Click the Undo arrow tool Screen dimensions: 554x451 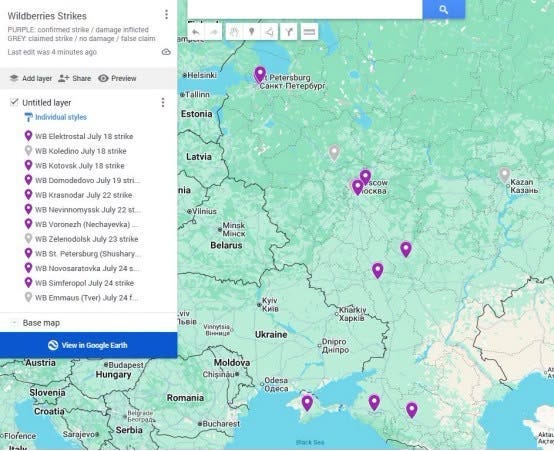(196, 32)
